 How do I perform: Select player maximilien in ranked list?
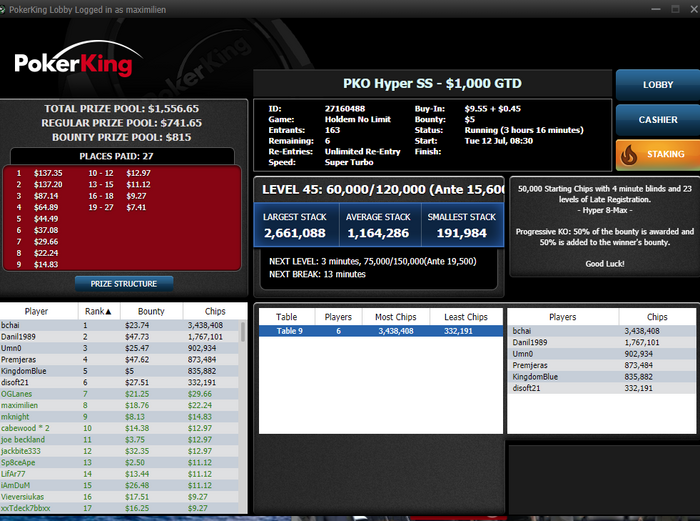tap(120, 405)
